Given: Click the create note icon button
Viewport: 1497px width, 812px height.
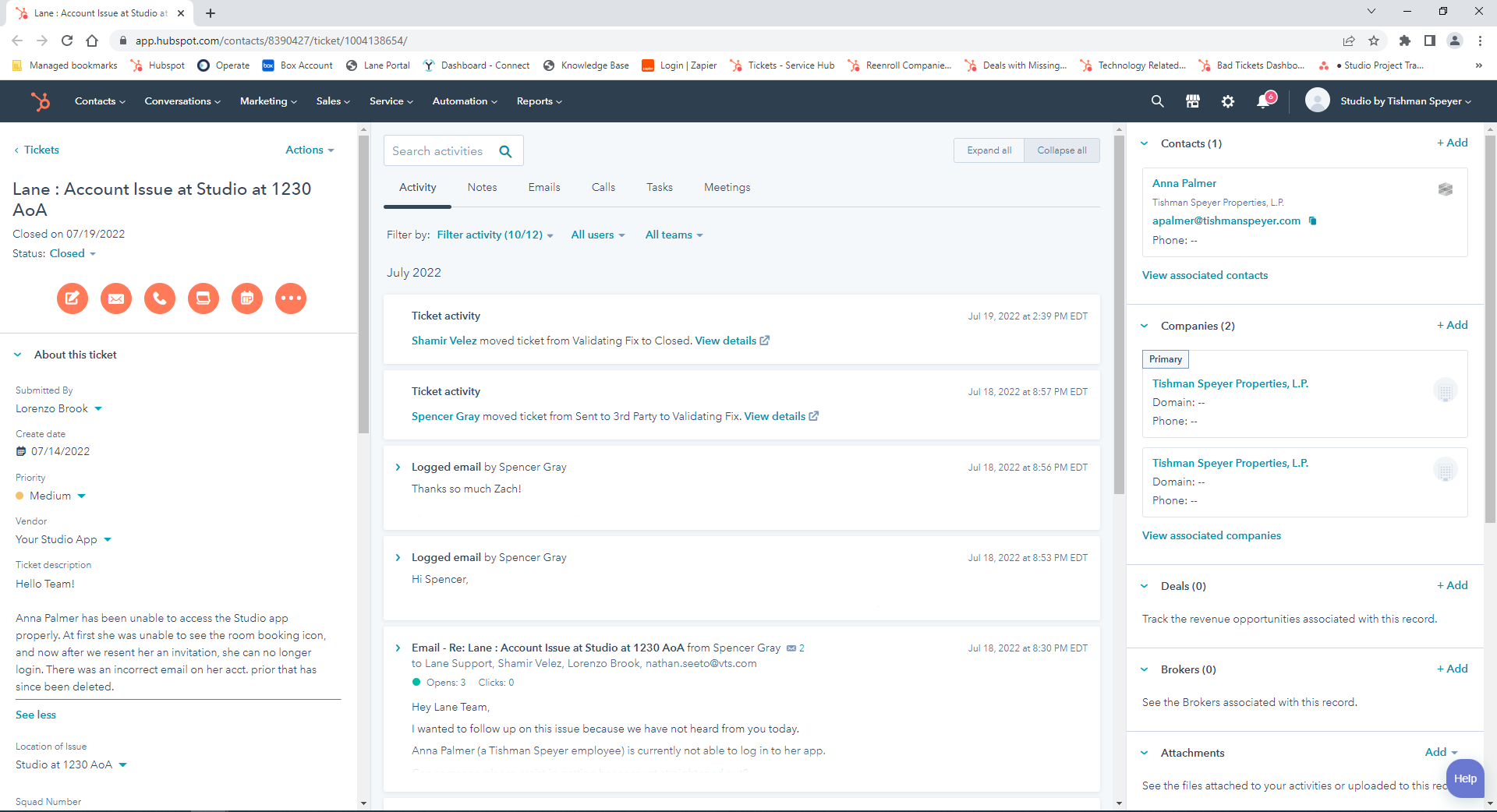Looking at the screenshot, I should coord(73,298).
